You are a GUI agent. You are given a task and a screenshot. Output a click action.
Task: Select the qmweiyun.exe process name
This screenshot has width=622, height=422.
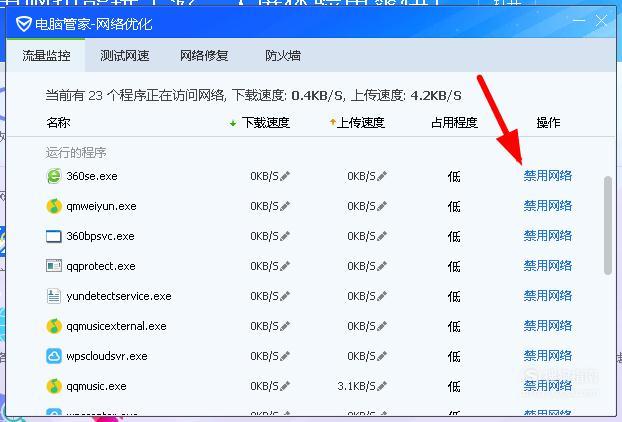[x=101, y=206]
